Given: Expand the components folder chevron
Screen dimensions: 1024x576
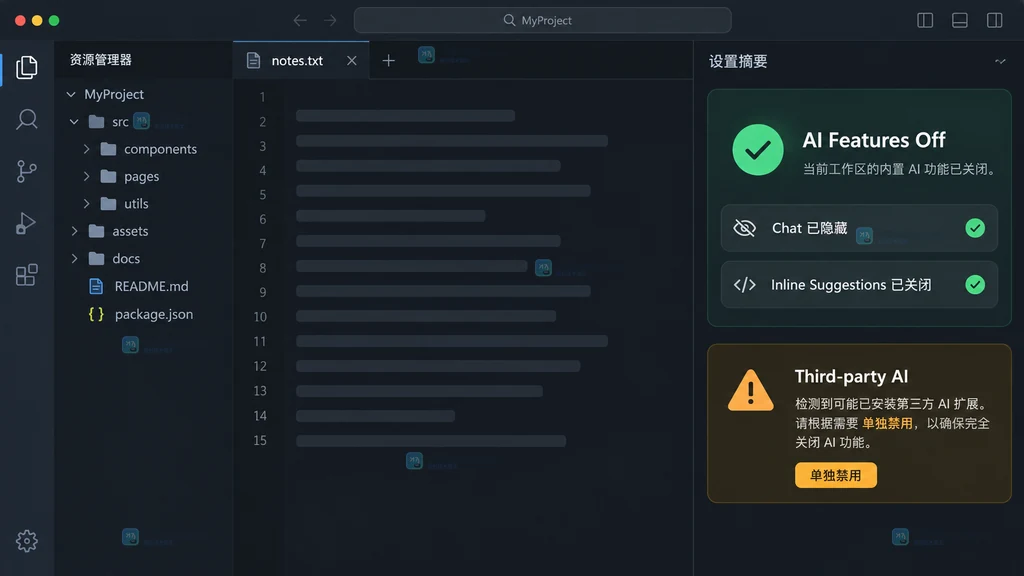Looking at the screenshot, I should (x=86, y=149).
